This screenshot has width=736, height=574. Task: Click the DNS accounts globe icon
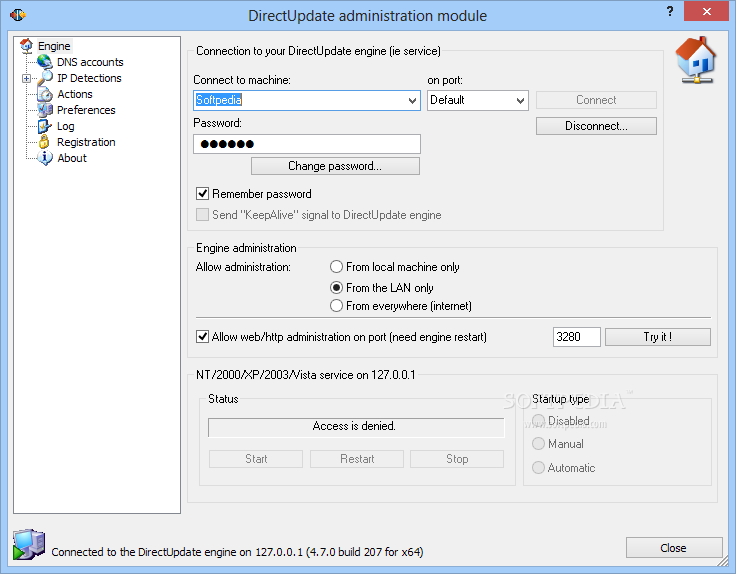pos(45,61)
